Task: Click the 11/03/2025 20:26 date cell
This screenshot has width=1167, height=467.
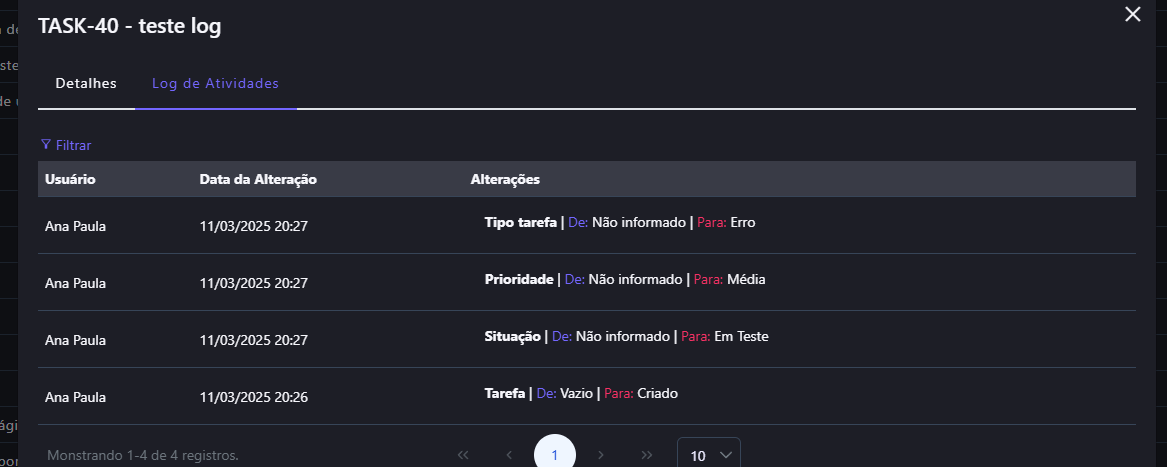Action: click(x=254, y=397)
